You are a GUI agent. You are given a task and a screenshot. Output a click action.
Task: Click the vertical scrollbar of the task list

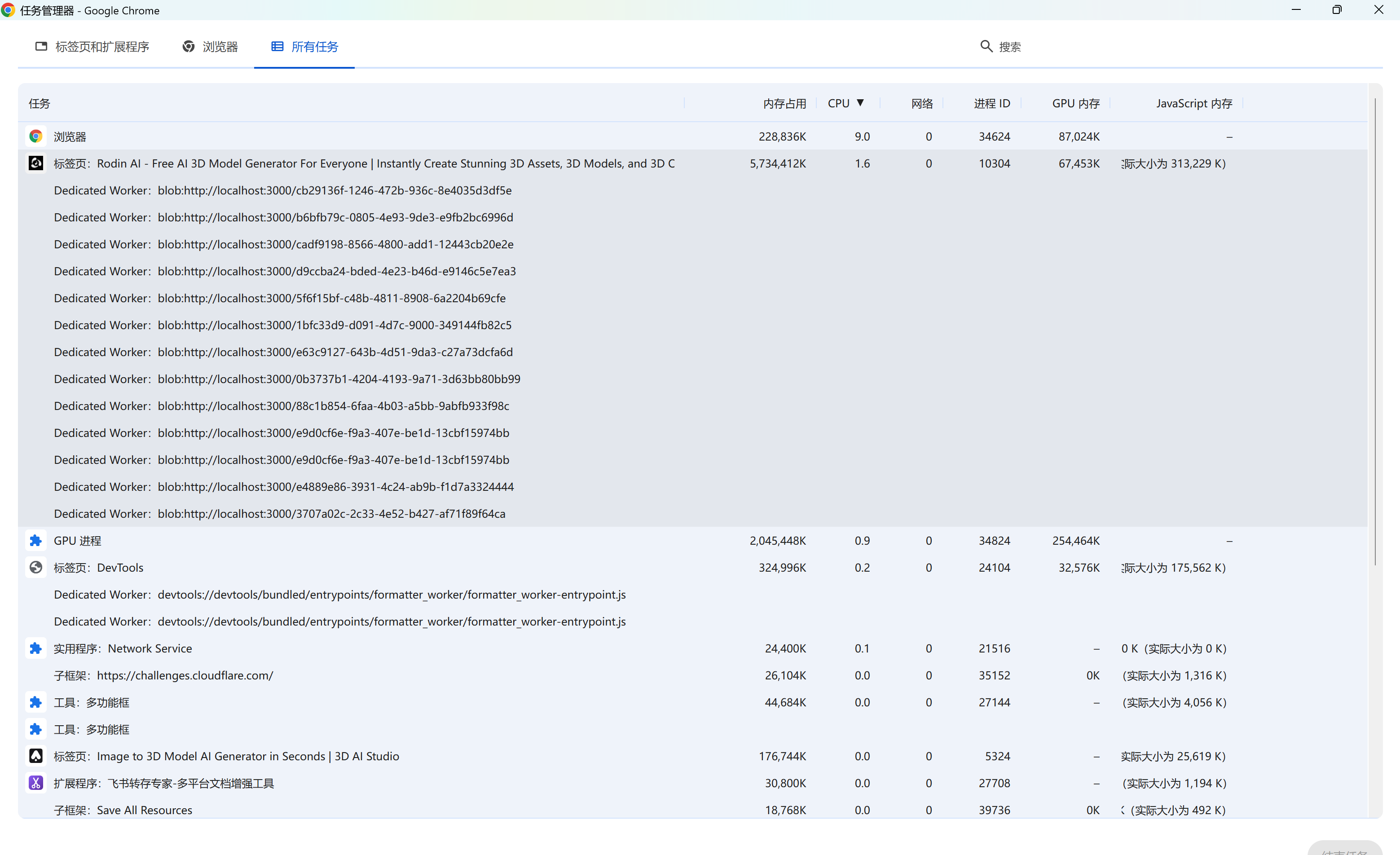pos(1375,331)
